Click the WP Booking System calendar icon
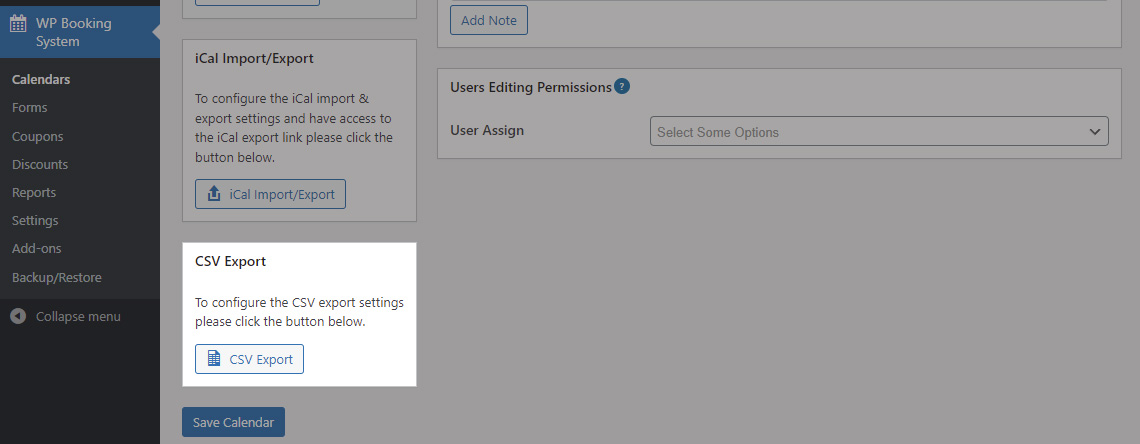This screenshot has width=1140, height=444. point(18,23)
